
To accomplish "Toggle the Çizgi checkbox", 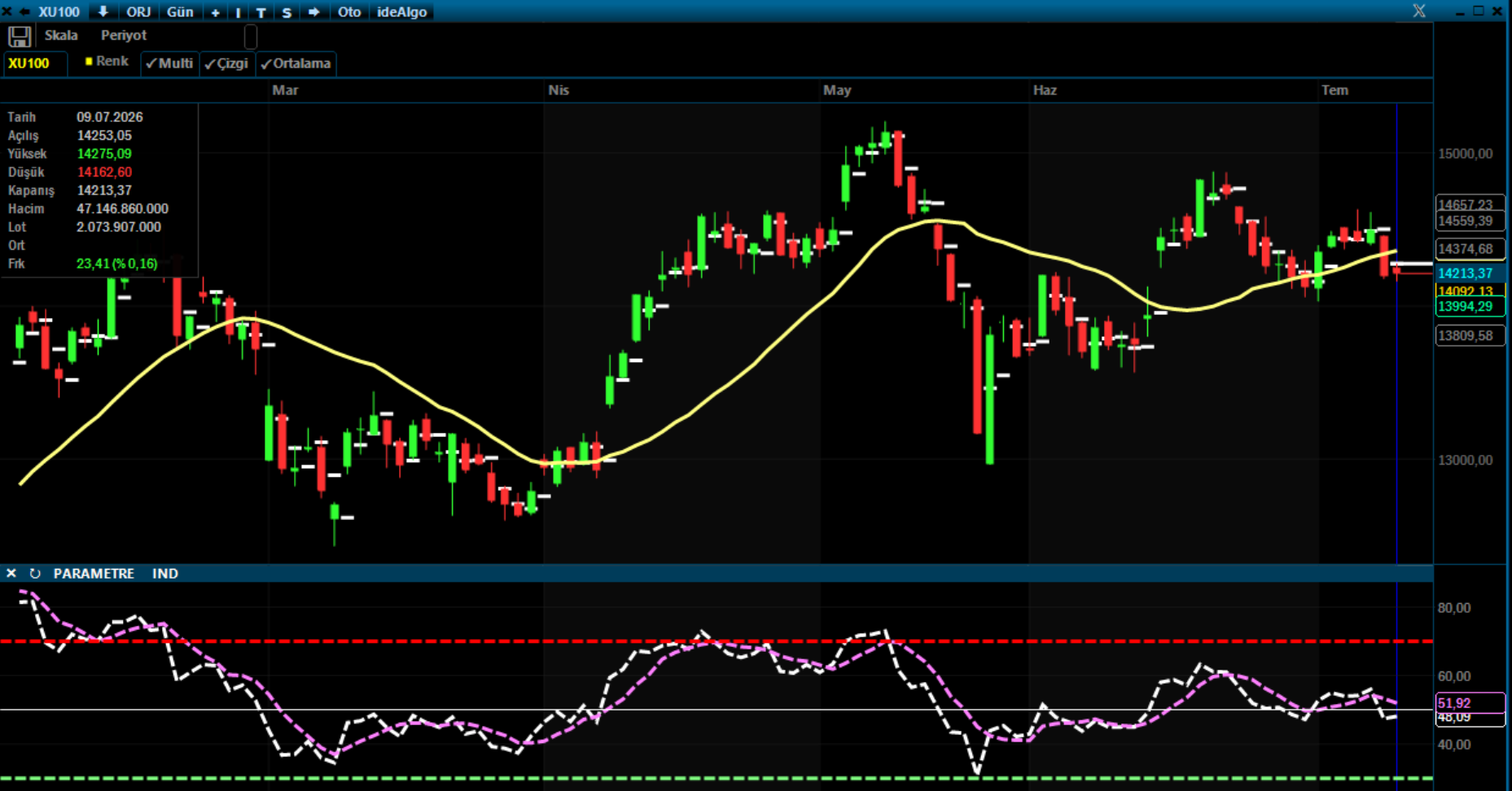I will coord(226,63).
